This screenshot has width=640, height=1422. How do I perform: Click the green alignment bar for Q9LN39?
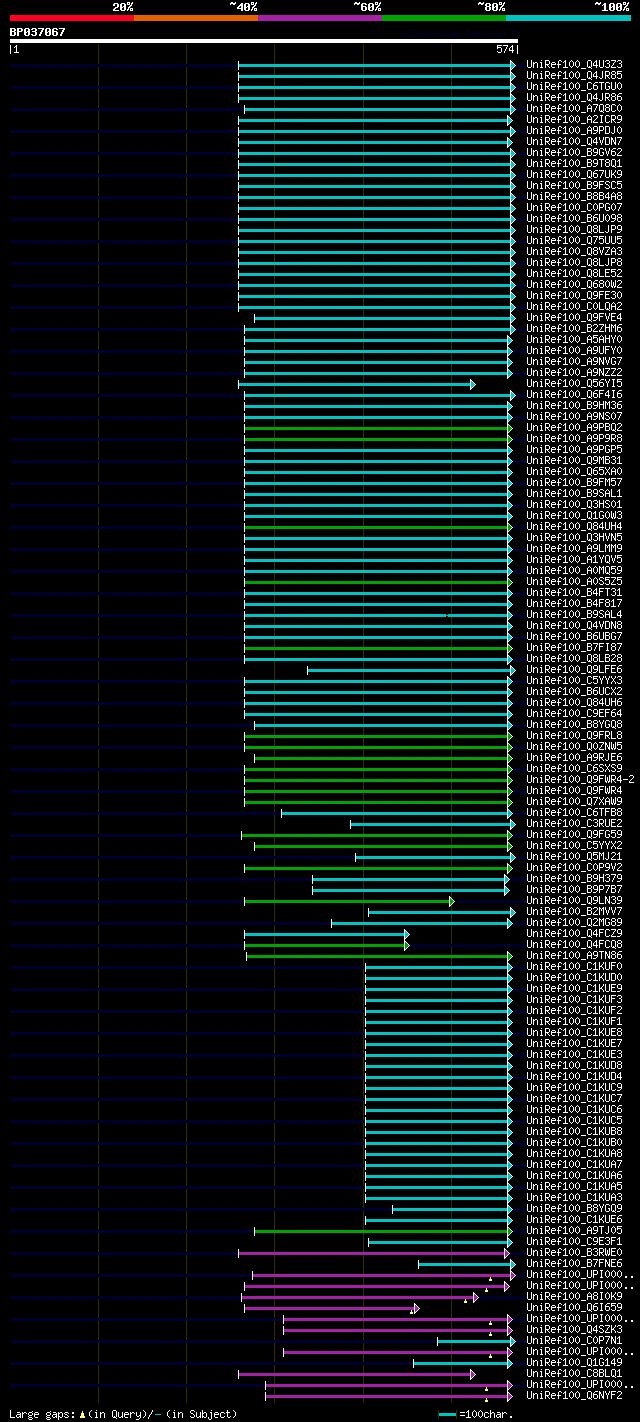coord(349,901)
